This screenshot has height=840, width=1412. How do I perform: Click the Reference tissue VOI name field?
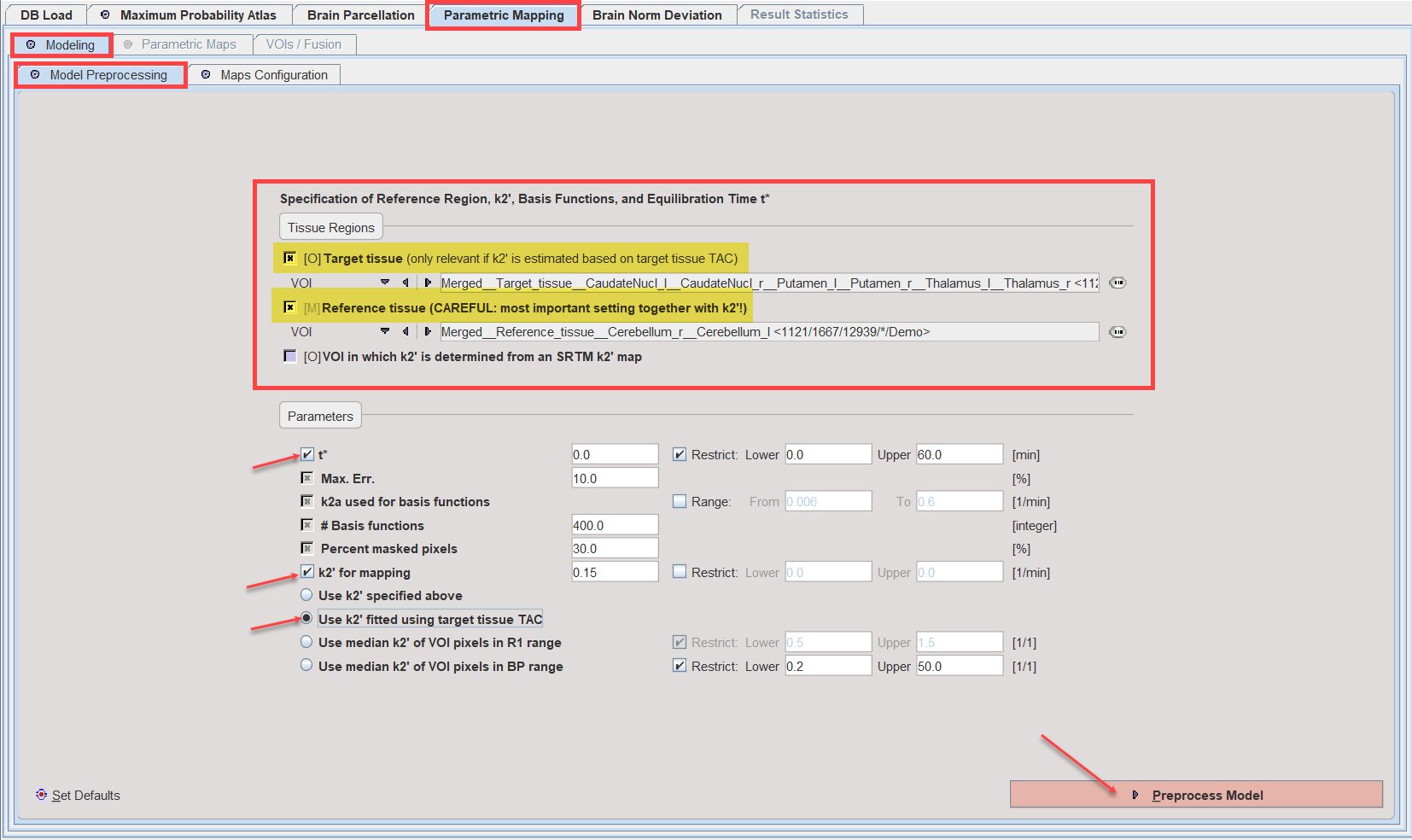pos(769,331)
